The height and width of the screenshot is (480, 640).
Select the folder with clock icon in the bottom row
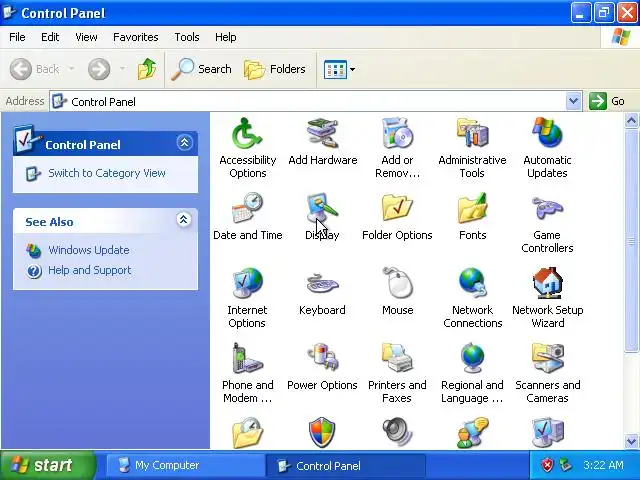pos(247,433)
